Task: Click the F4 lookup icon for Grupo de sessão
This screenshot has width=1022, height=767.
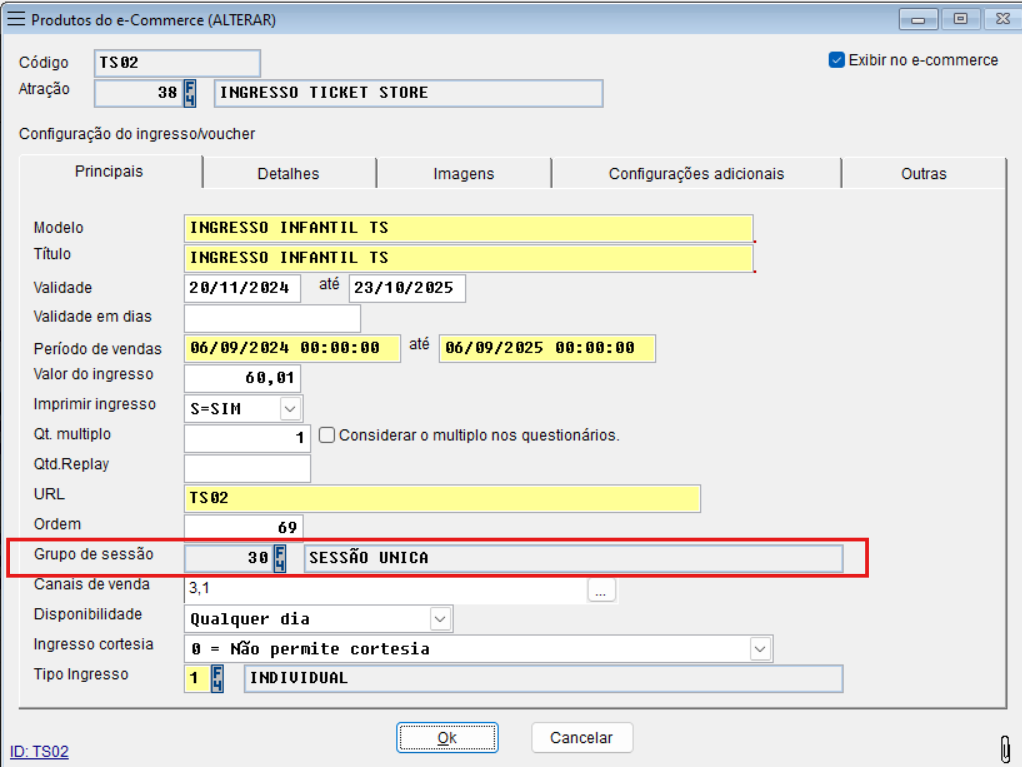Action: (x=280, y=558)
